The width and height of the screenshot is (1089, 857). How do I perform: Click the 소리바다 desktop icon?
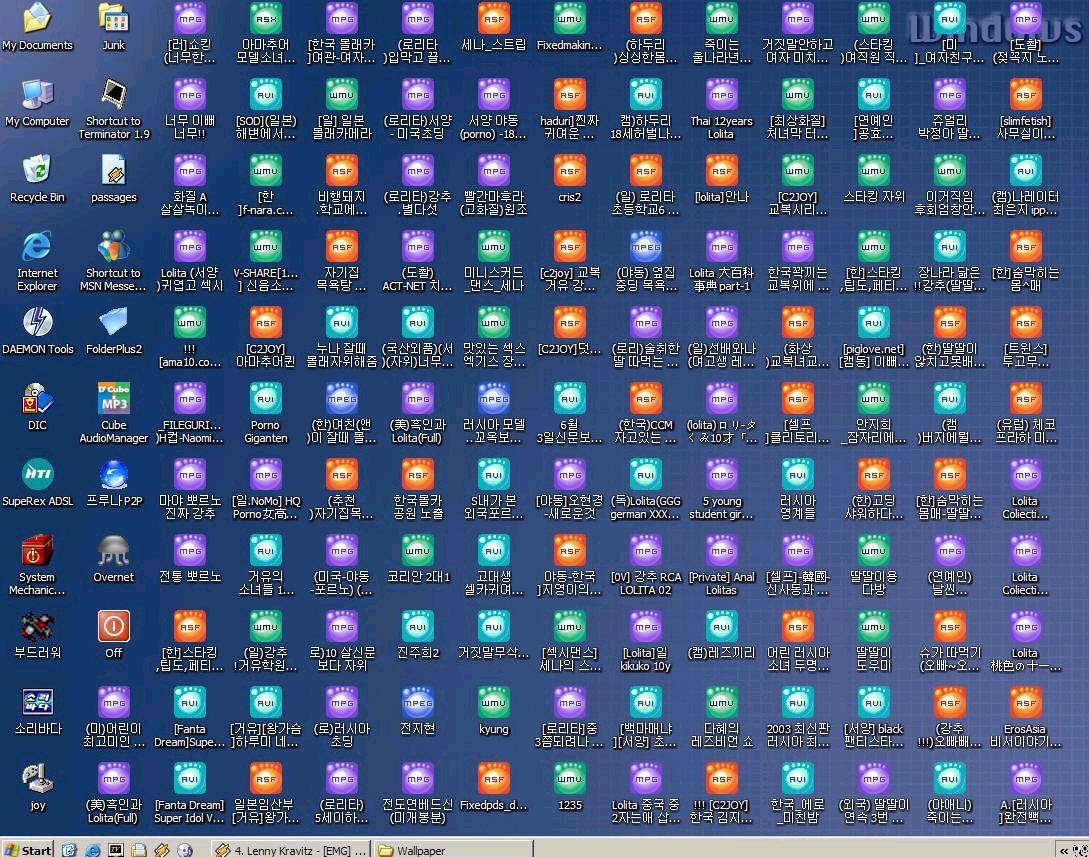[37, 703]
